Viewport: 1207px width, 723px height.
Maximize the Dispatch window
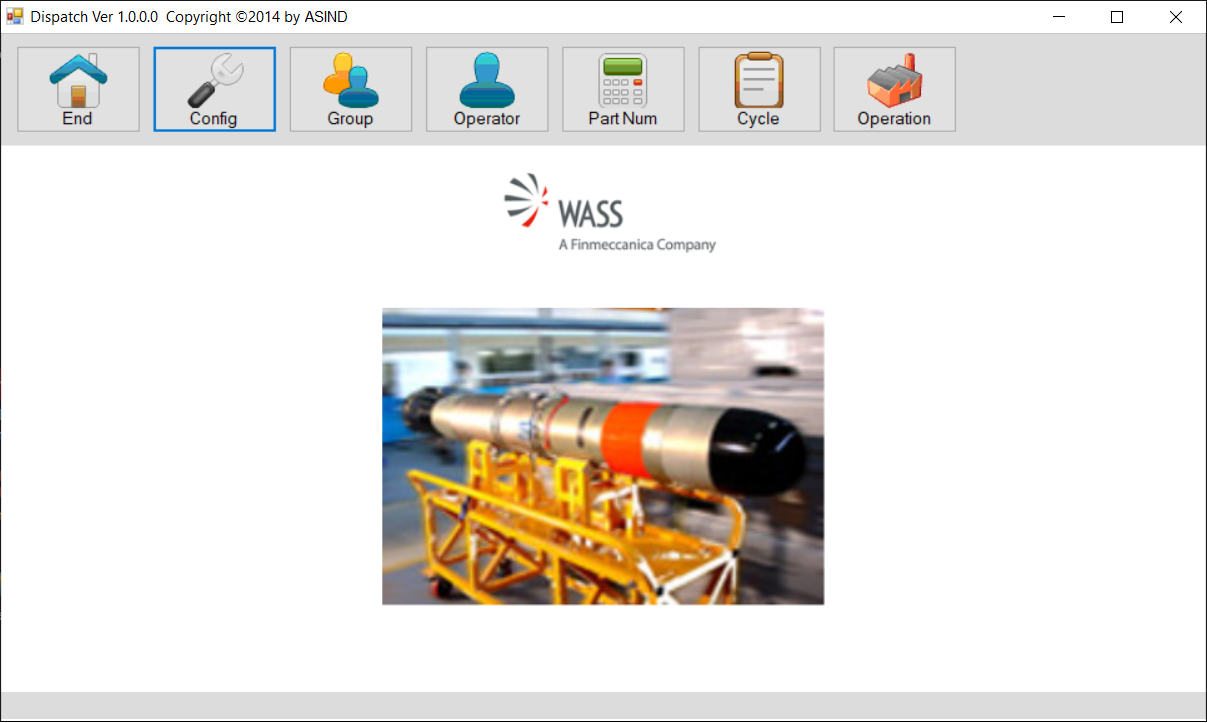1117,17
